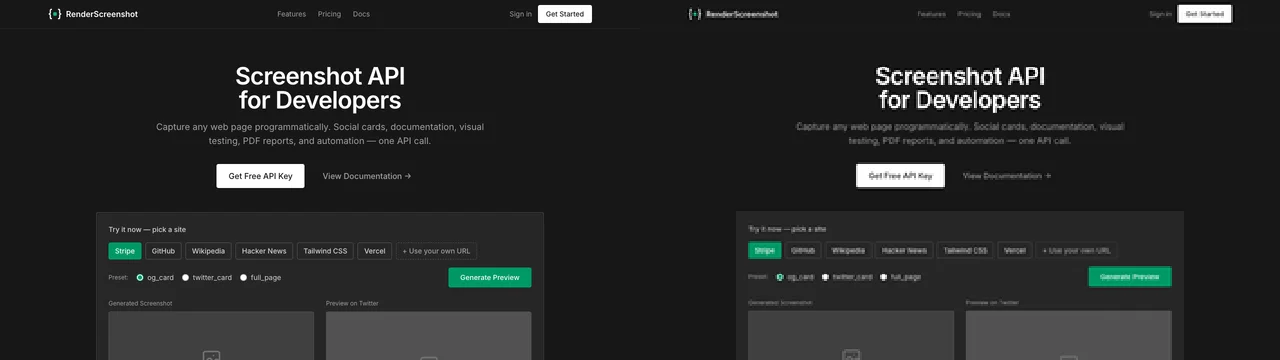Choose the full_page preset radio on the blurred page
Image resolution: width=1280 pixels, height=360 pixels.
tap(883, 277)
